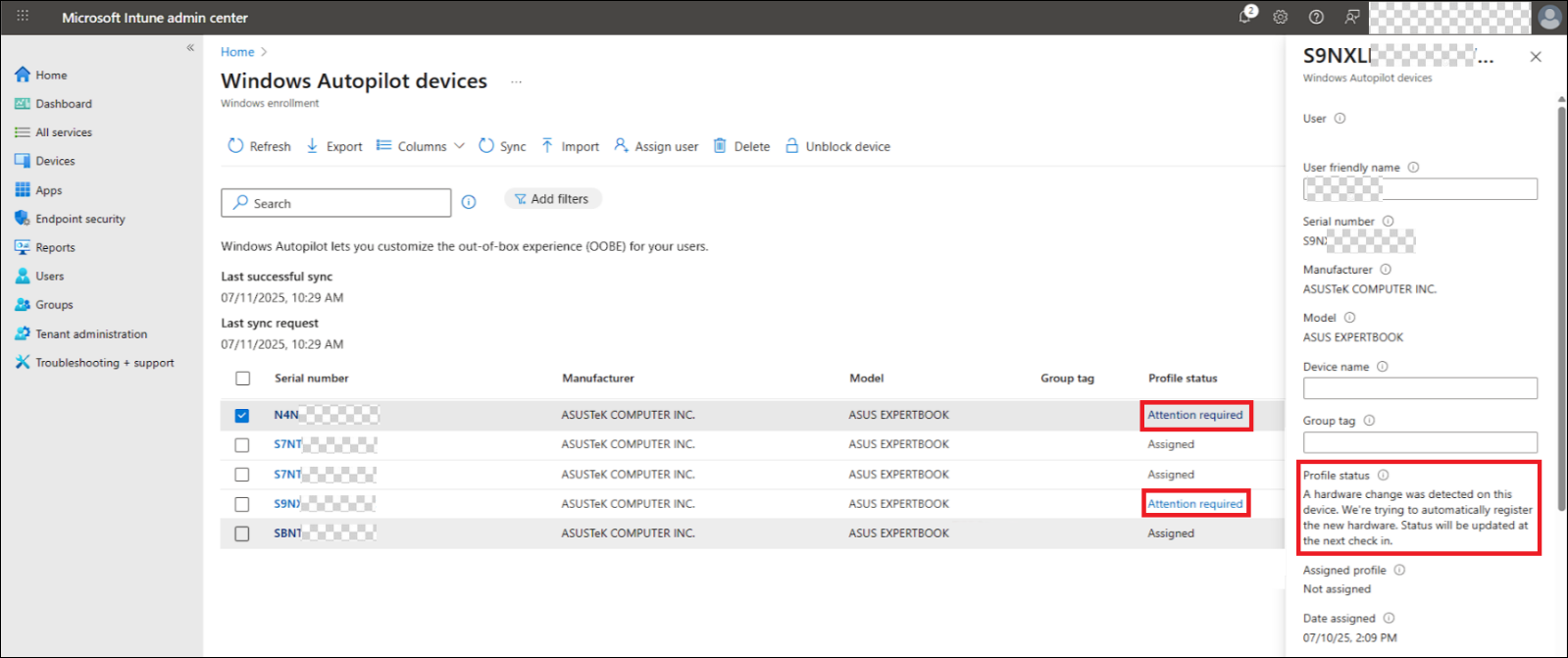Collapse the left navigation sidebar
This screenshot has height=658, width=1568.
(190, 48)
